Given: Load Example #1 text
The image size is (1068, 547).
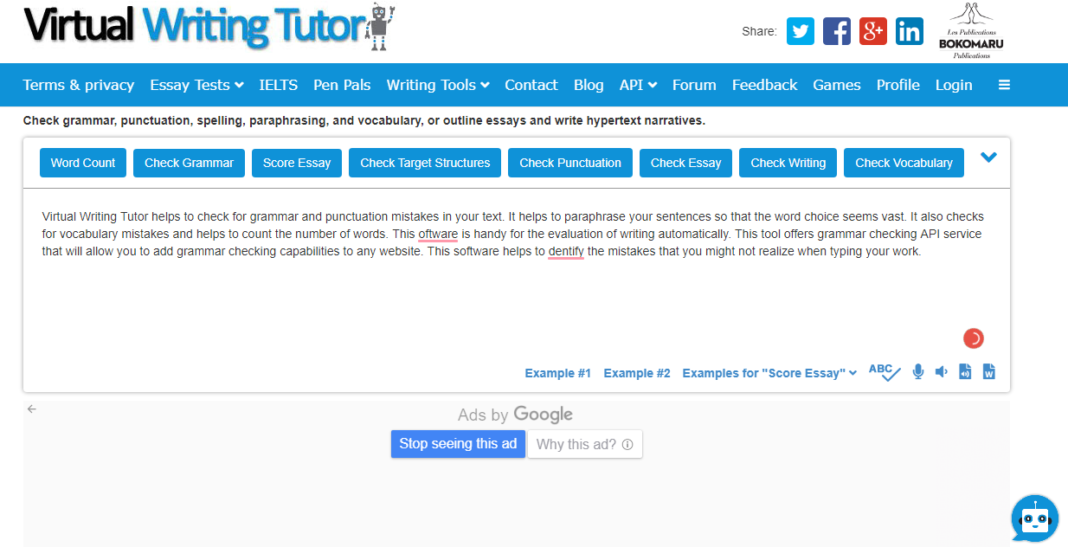Looking at the screenshot, I should 558,373.
